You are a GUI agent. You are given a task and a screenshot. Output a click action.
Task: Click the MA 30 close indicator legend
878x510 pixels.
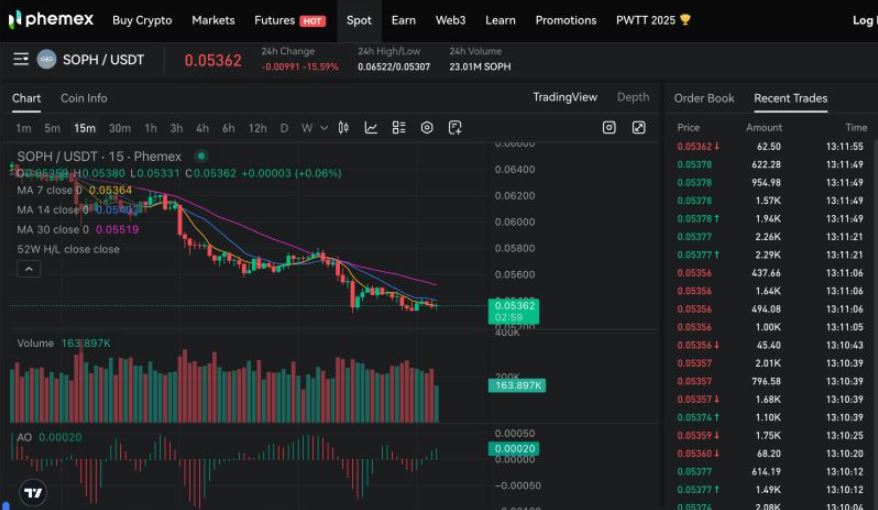click(x=78, y=230)
